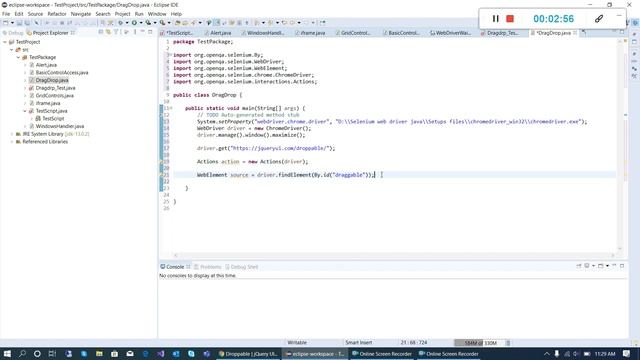Collapse the src folder node
The image size is (640, 360).
pyautogui.click(x=11, y=50)
